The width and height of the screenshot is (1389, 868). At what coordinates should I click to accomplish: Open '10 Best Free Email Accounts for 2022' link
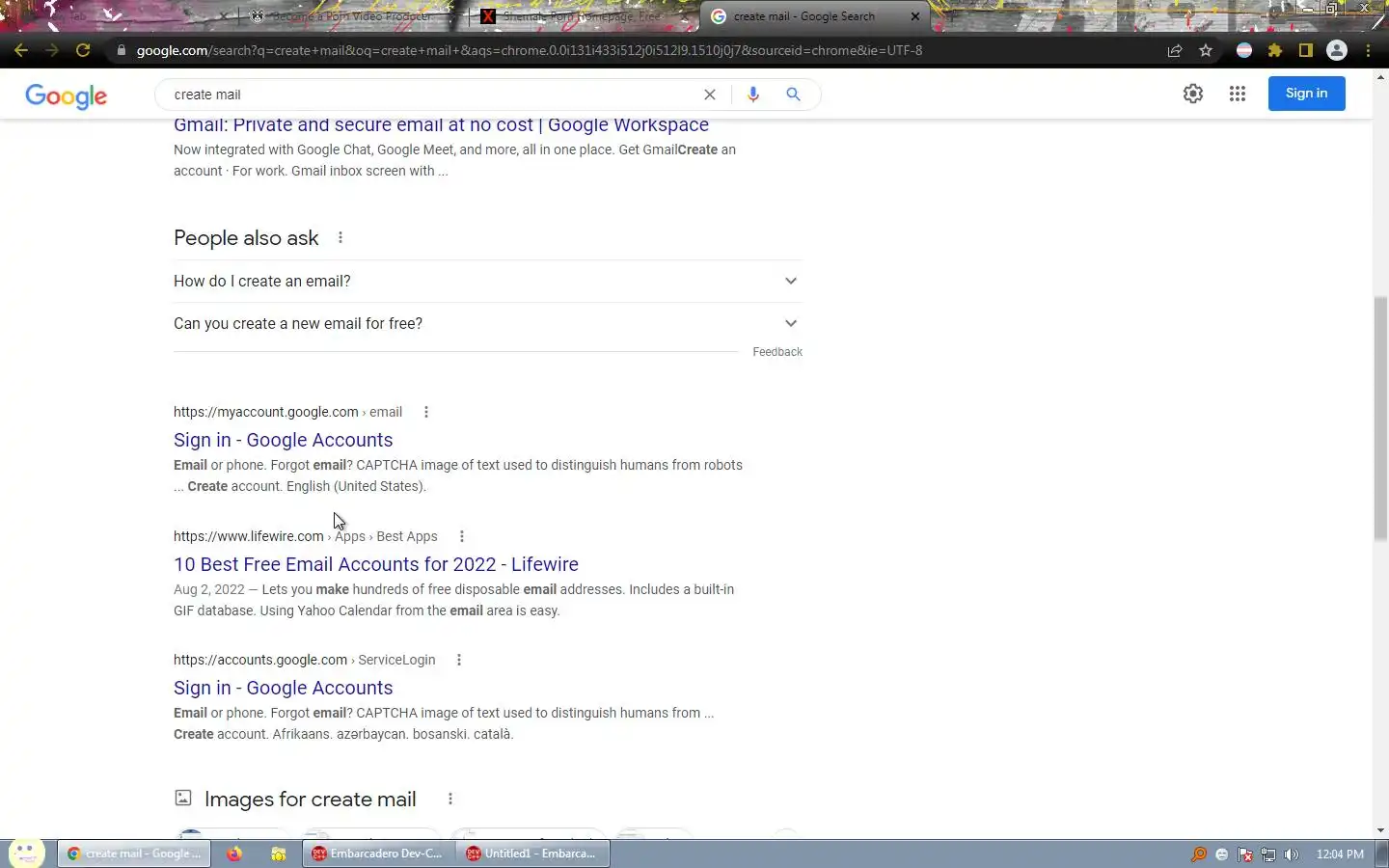coord(376,564)
